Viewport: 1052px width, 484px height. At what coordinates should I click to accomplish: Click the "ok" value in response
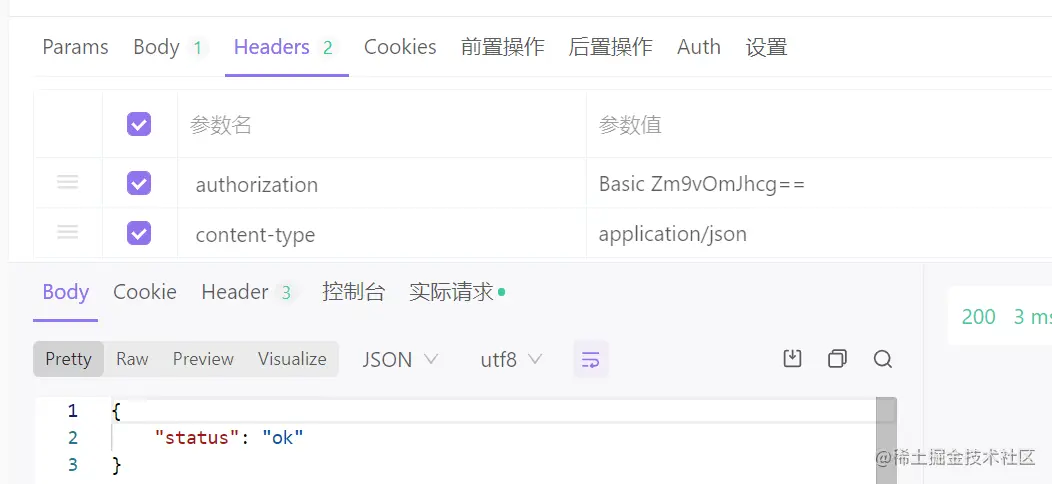coord(282,438)
